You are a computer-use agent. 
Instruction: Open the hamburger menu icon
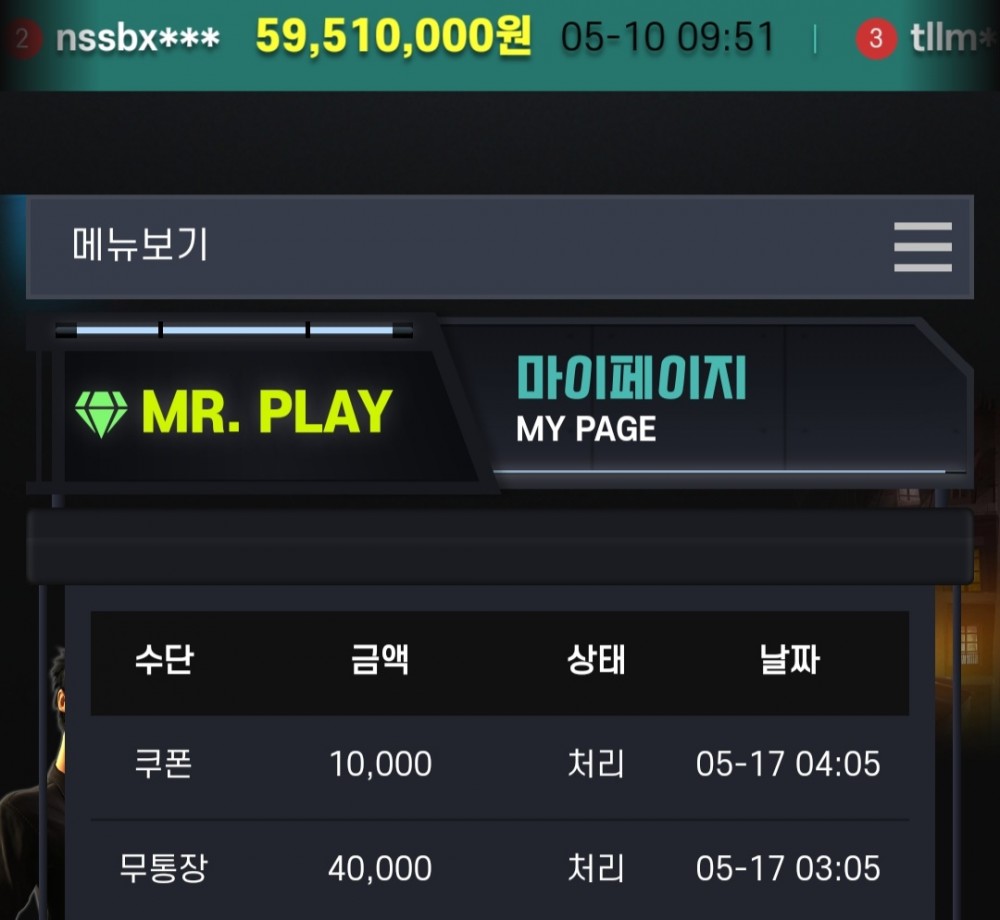tap(922, 247)
